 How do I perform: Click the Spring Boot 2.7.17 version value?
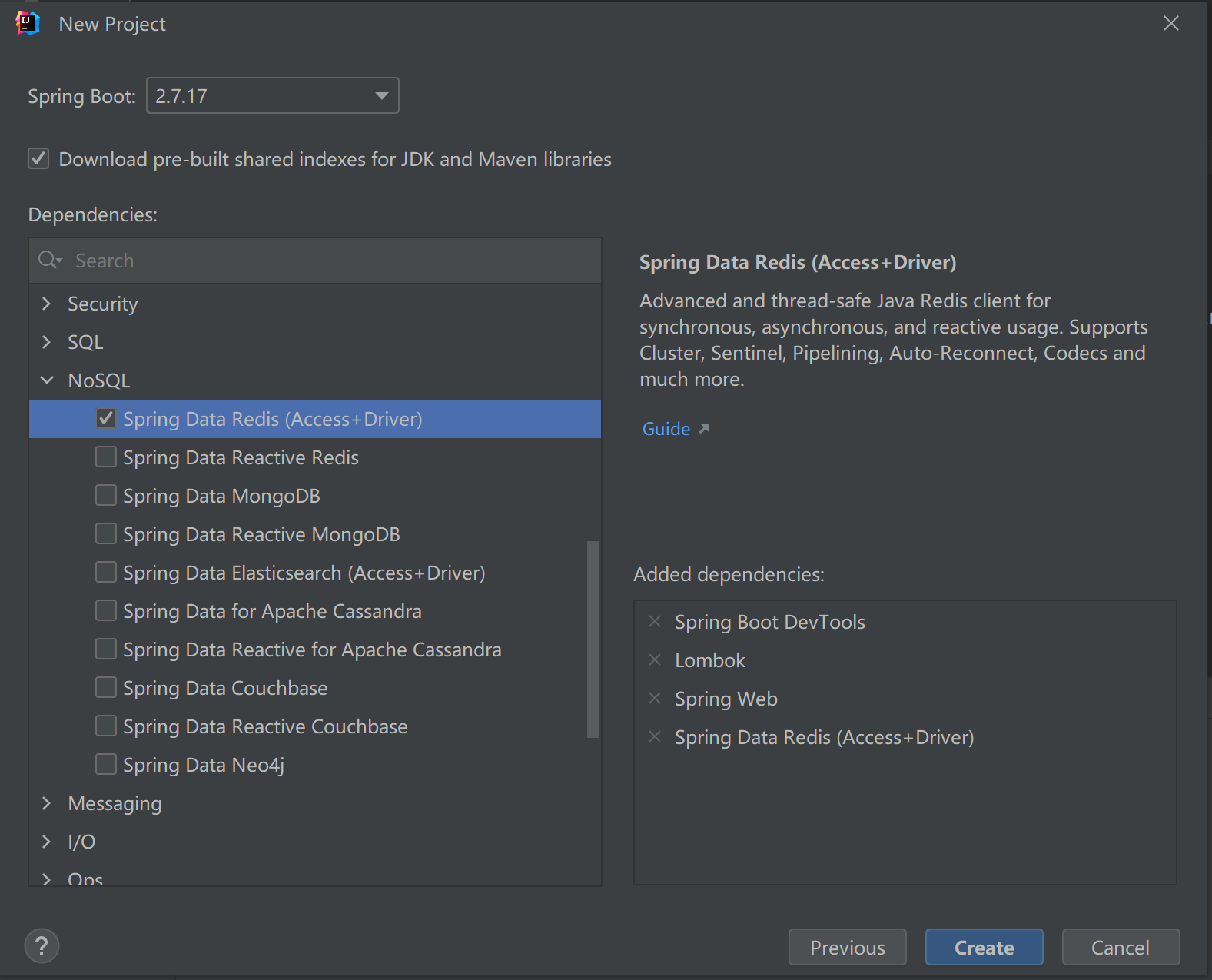point(181,96)
